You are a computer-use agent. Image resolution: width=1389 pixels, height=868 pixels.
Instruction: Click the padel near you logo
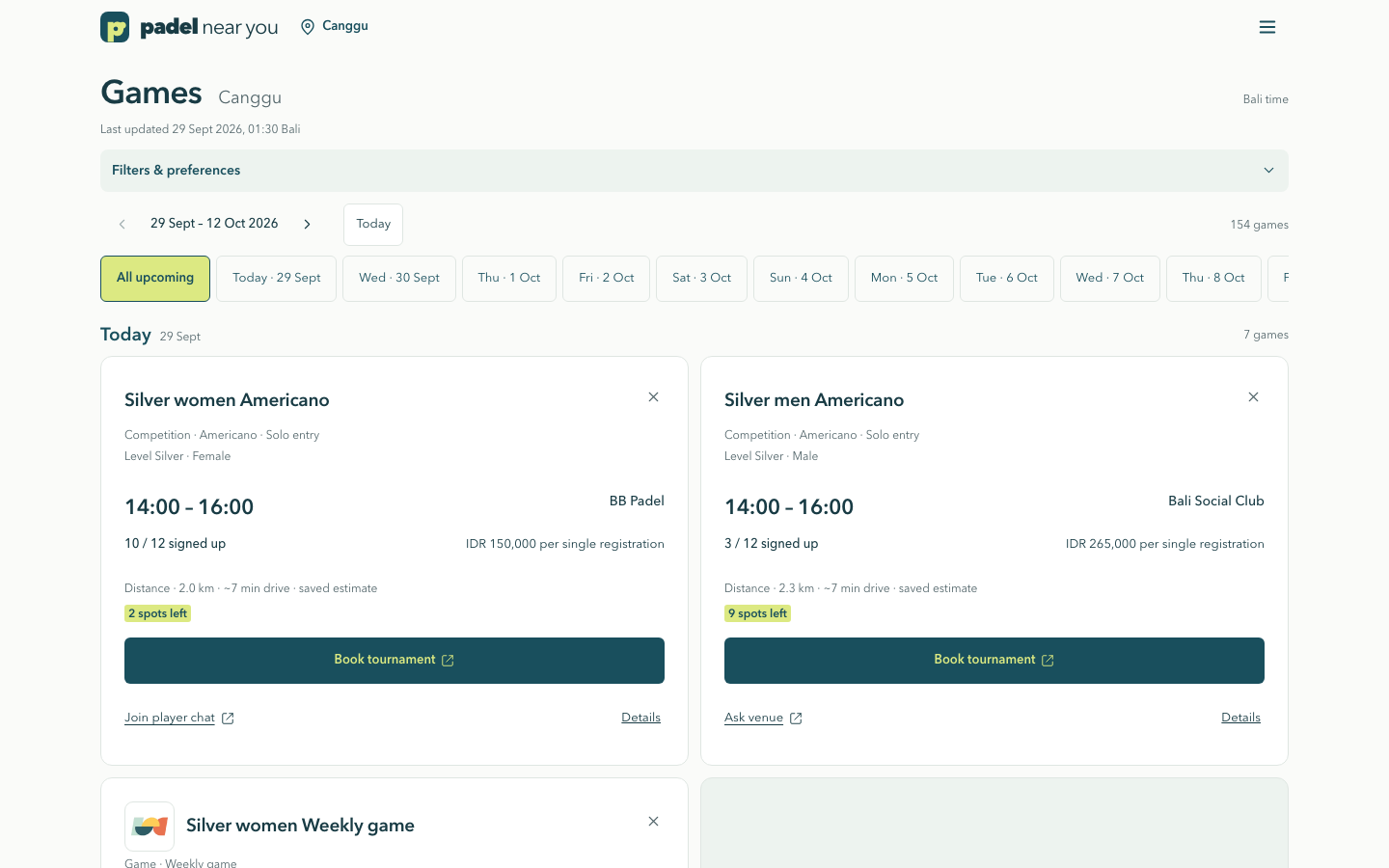click(x=189, y=27)
